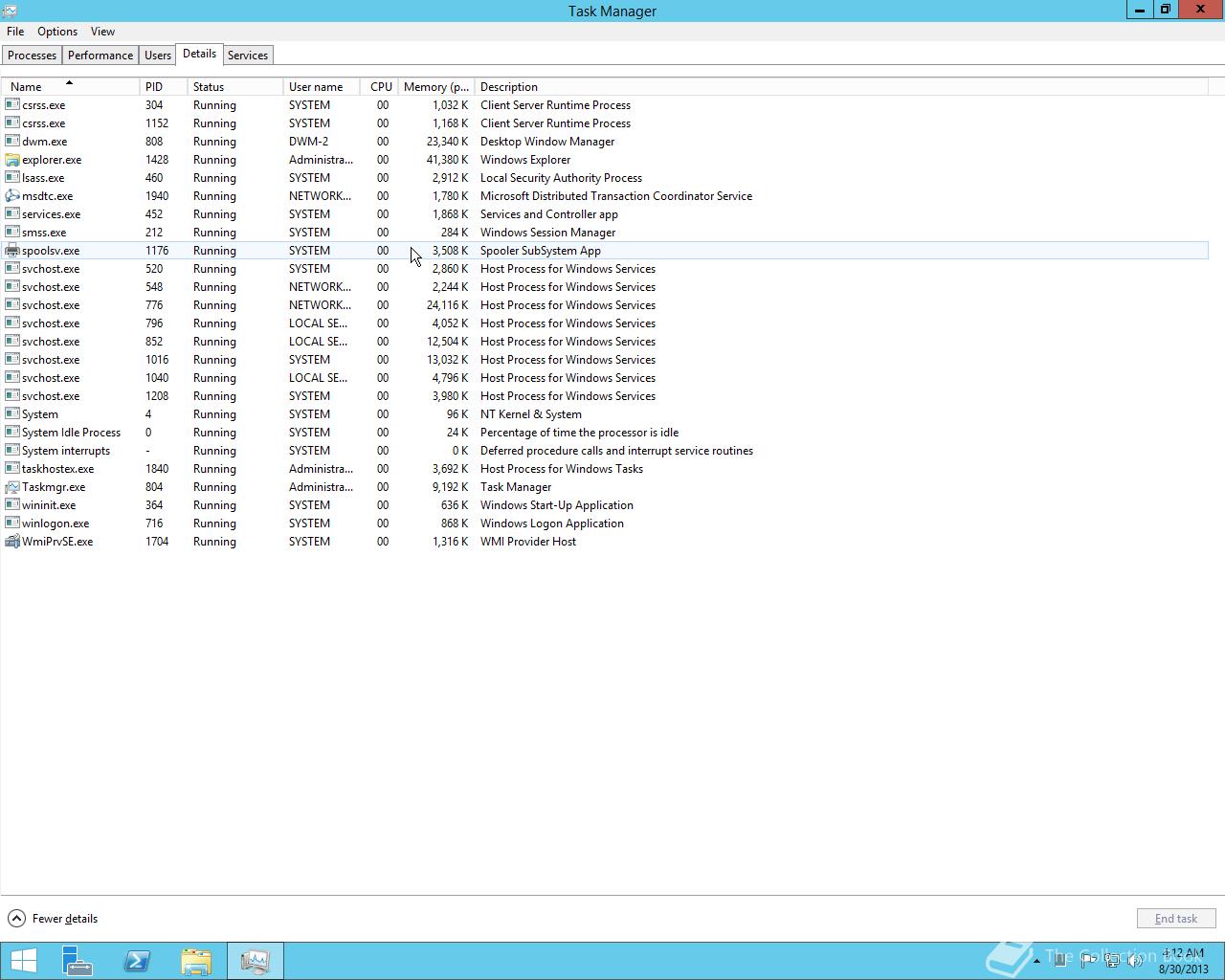Click the Taskmgr.exe process icon
Screen dimensions: 1225x980
12,487
